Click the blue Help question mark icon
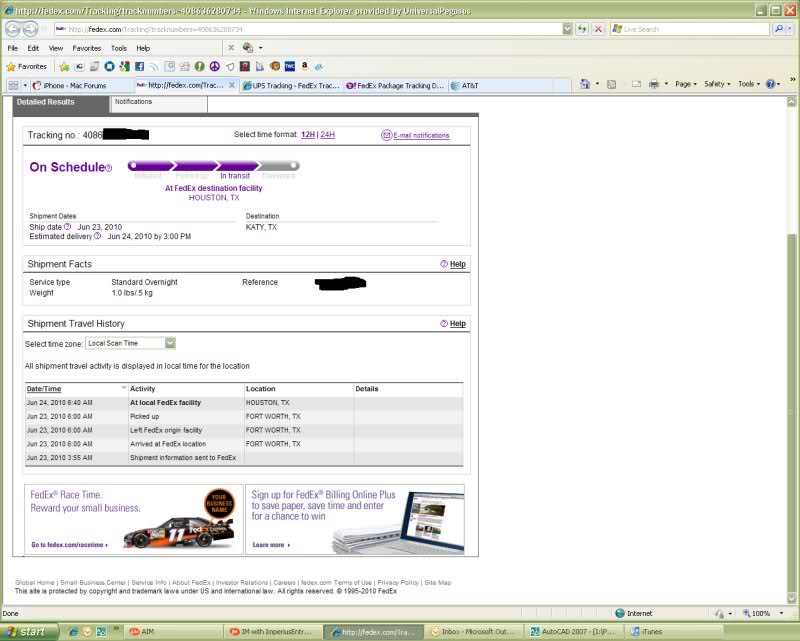Screen dimensions: 800x641 pyautogui.click(x=770, y=84)
